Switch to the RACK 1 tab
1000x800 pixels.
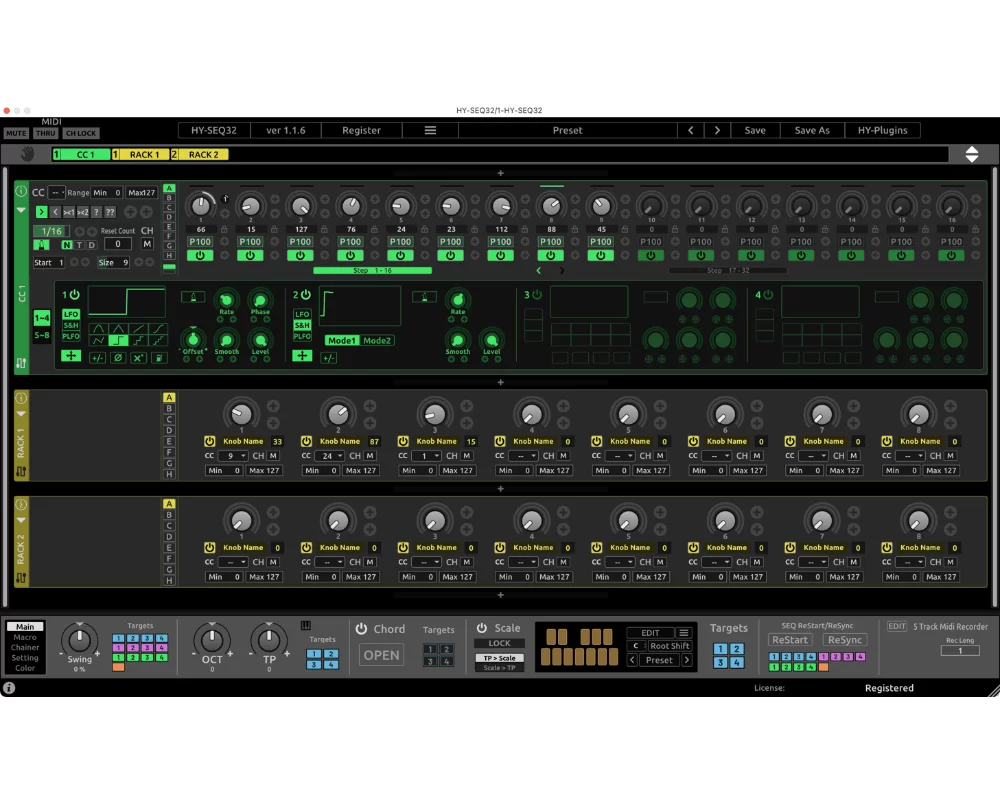click(x=140, y=154)
